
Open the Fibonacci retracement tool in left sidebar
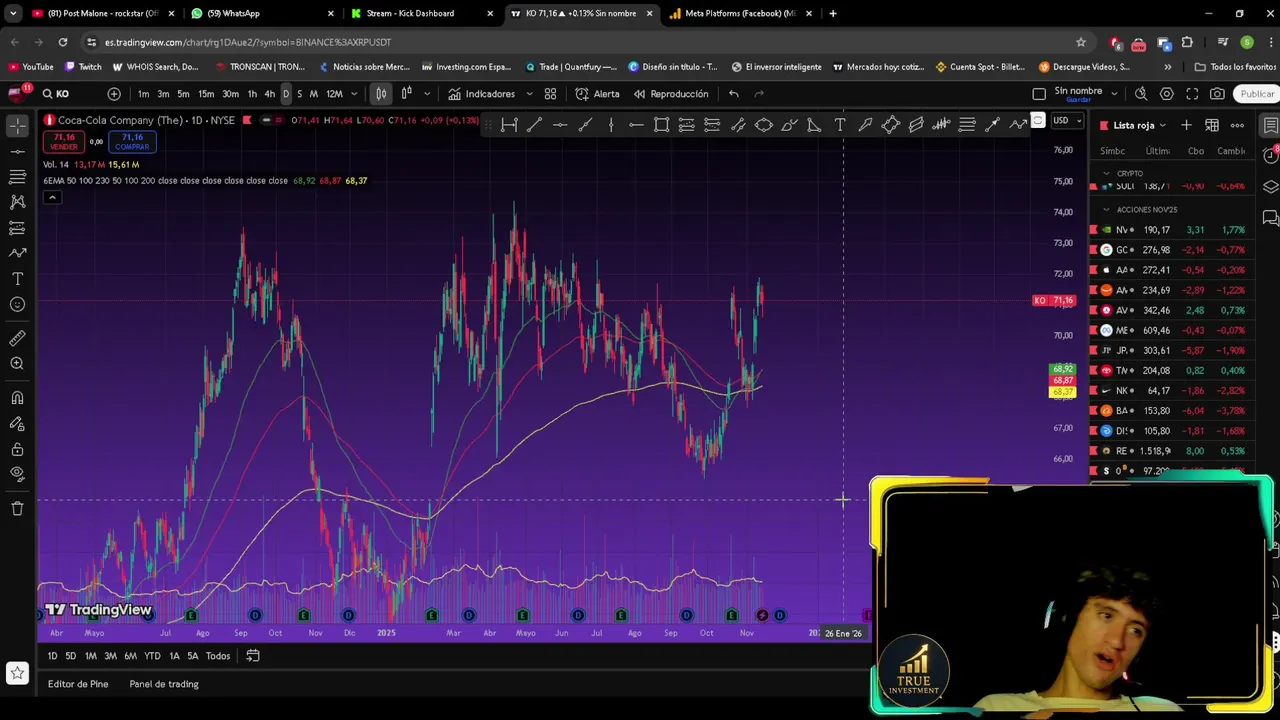[x=17, y=177]
